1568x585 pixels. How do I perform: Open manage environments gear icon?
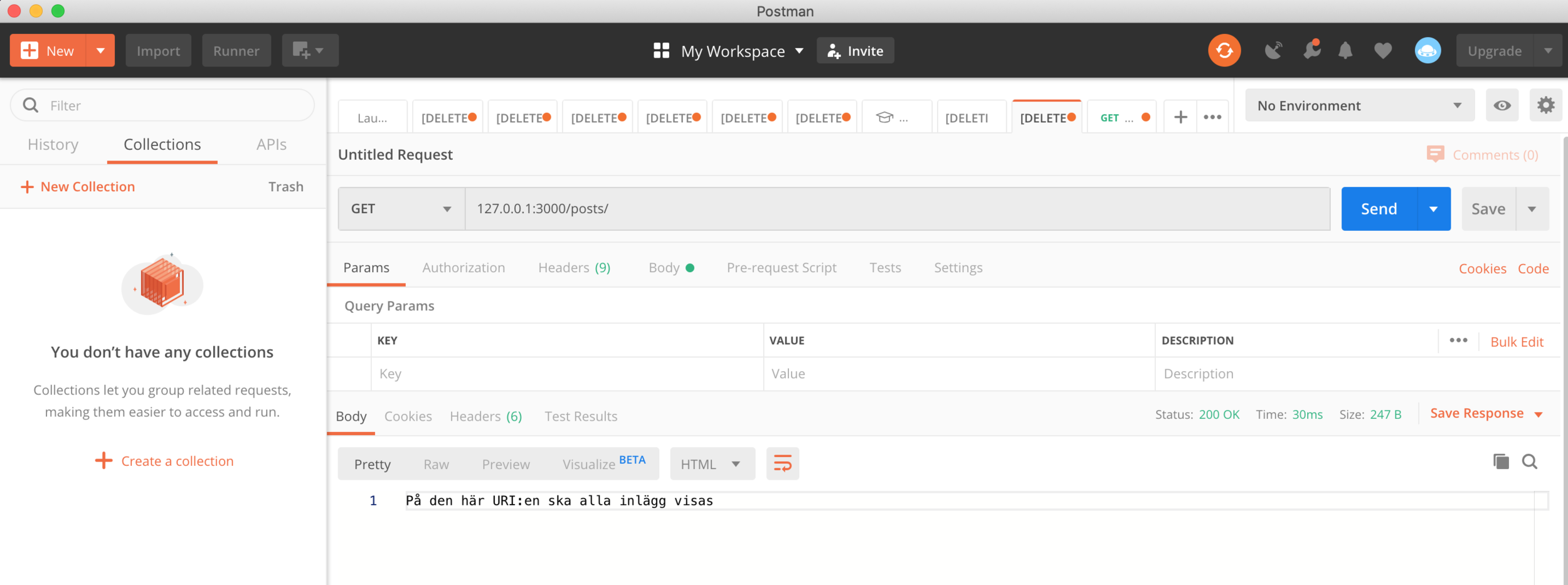(1545, 105)
